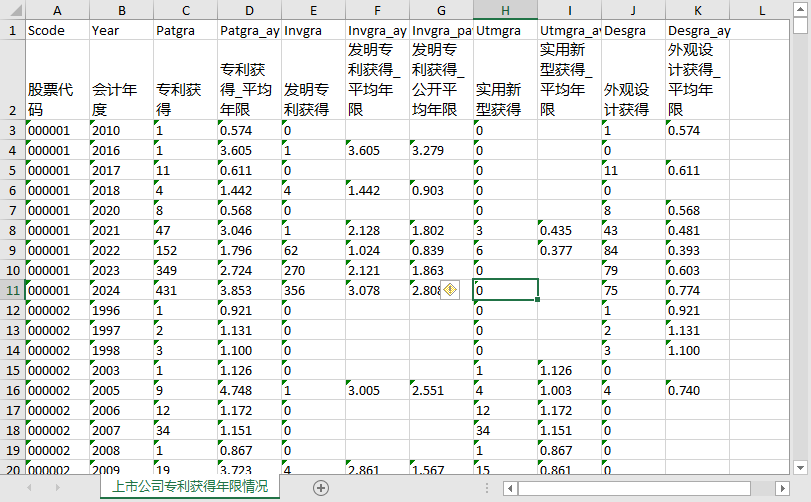
Task: Click the 实用新型获得 label cell
Action: [x=505, y=80]
